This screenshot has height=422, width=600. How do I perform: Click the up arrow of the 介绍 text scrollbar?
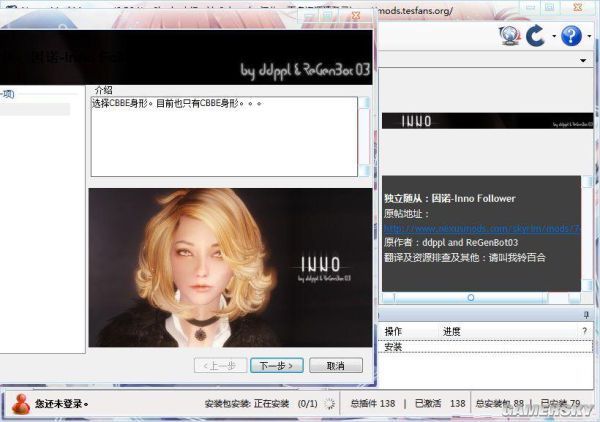coord(364,102)
